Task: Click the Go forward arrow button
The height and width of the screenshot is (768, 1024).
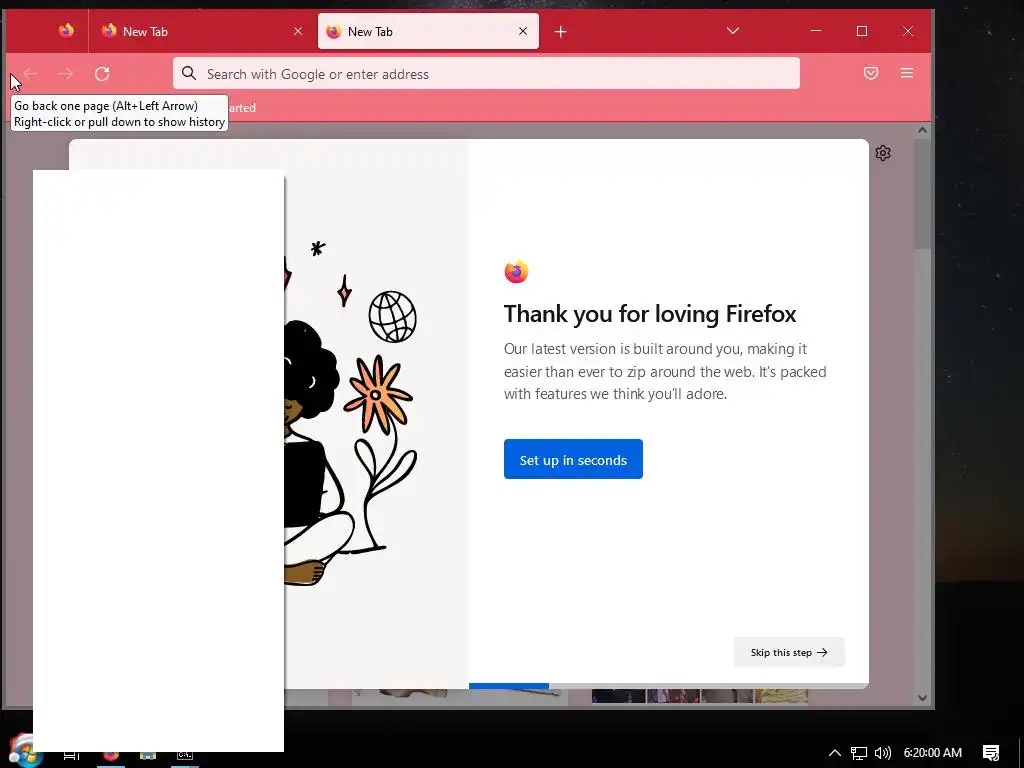Action: coord(65,74)
